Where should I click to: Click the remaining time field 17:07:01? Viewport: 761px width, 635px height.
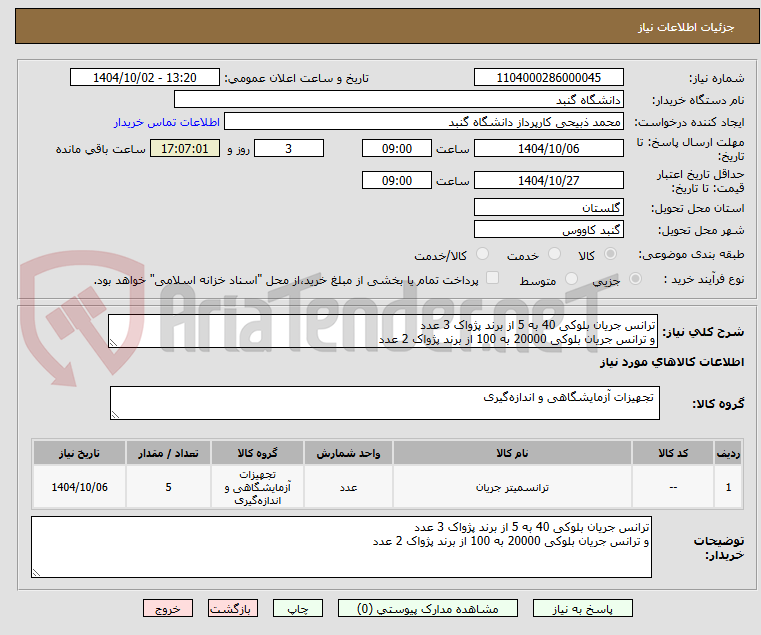(184, 149)
